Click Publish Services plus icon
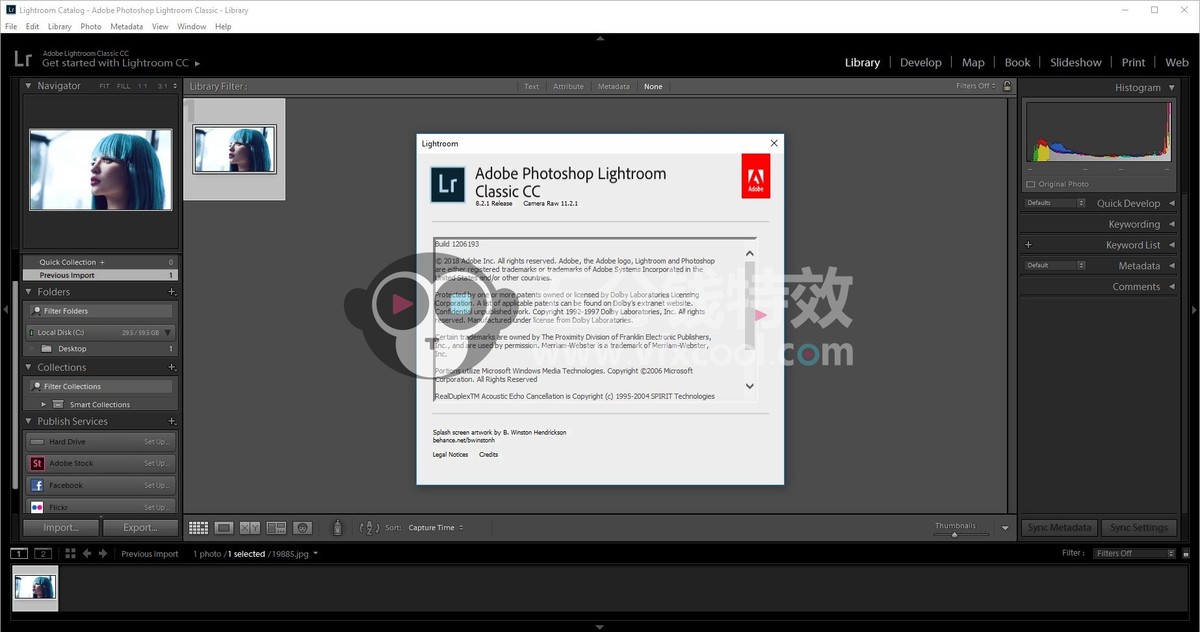This screenshot has height=632, width=1200. tap(172, 421)
